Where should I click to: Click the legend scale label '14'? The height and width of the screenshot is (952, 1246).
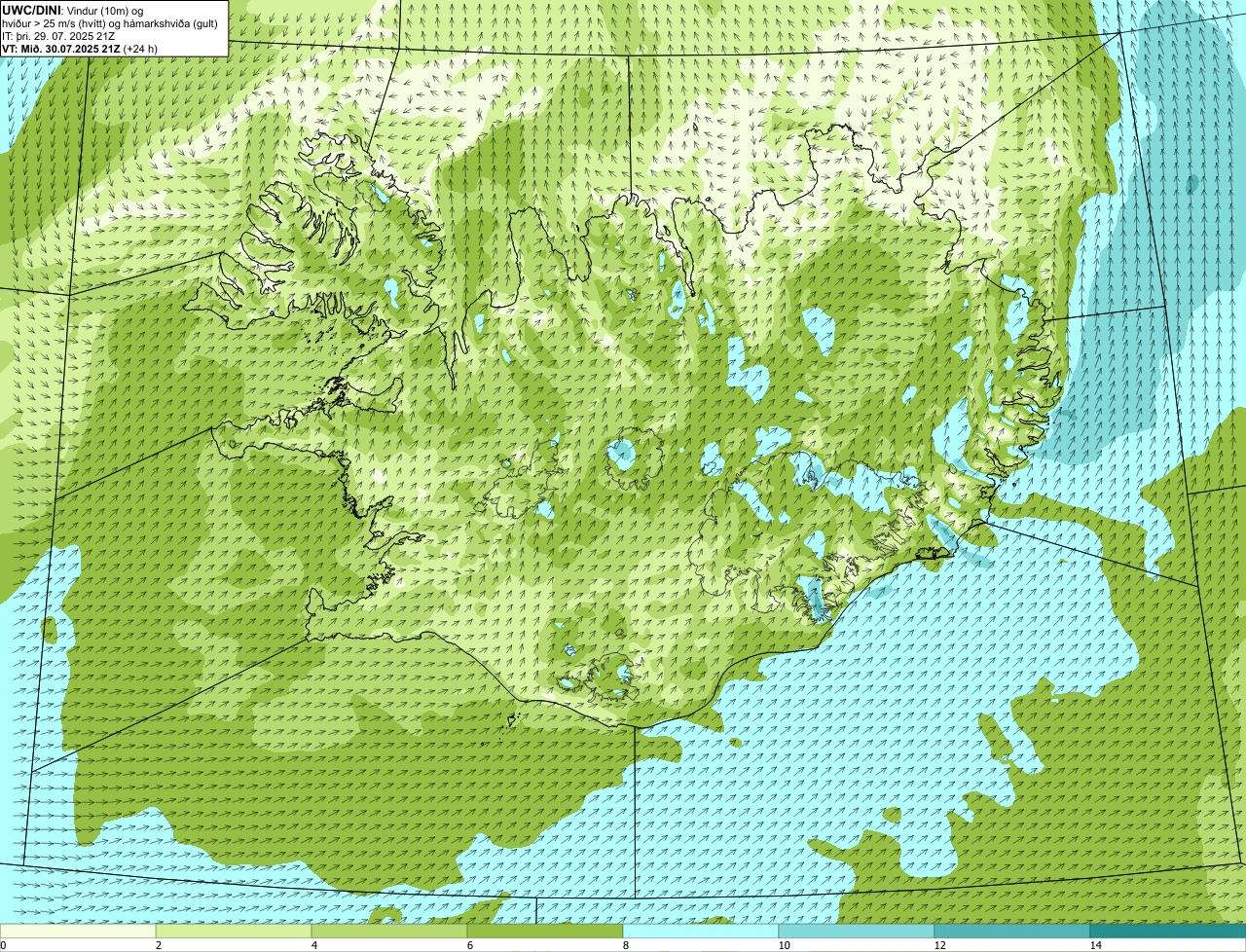tap(1096, 945)
